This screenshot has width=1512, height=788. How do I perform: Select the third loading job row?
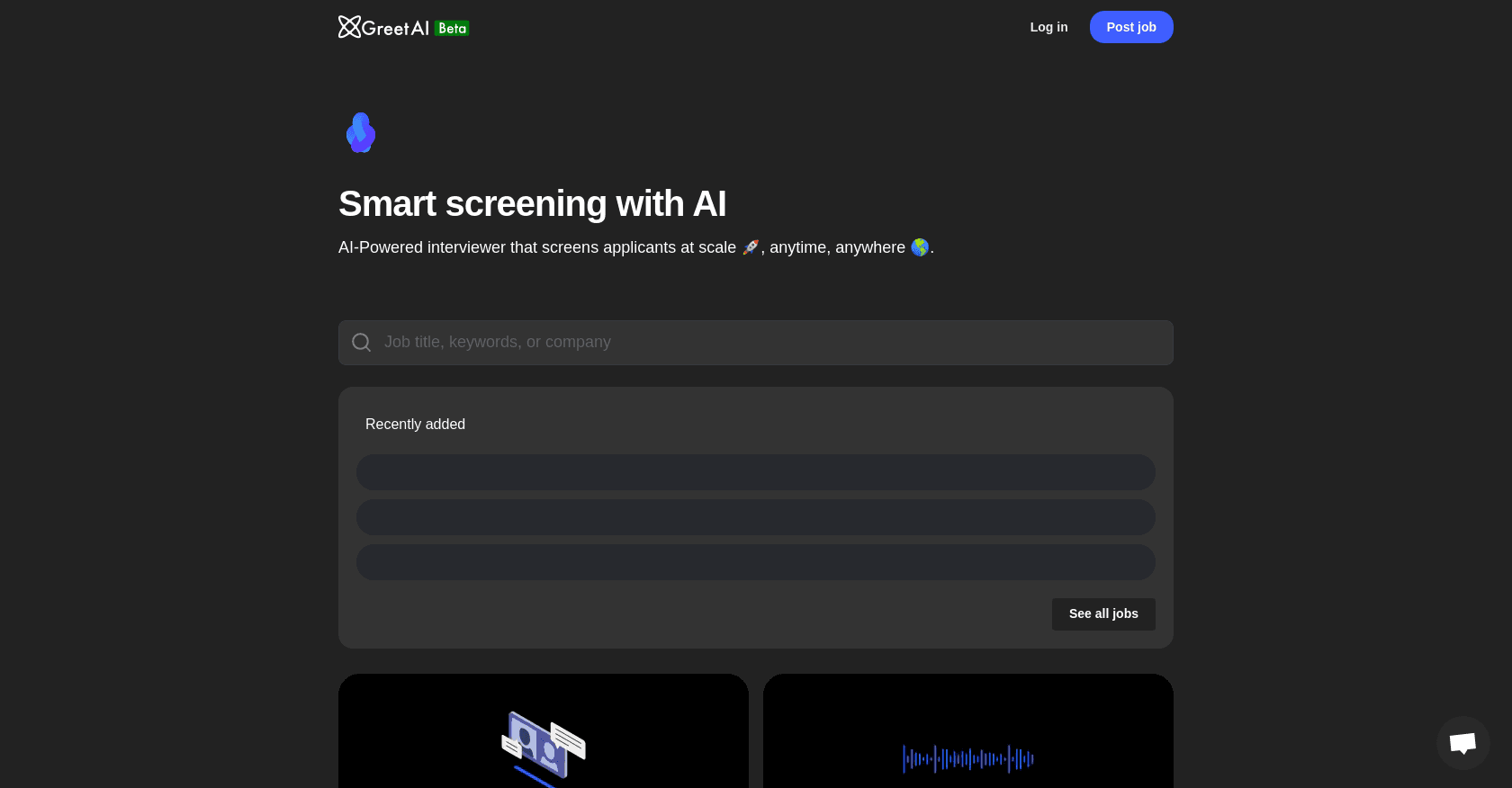coord(755,562)
